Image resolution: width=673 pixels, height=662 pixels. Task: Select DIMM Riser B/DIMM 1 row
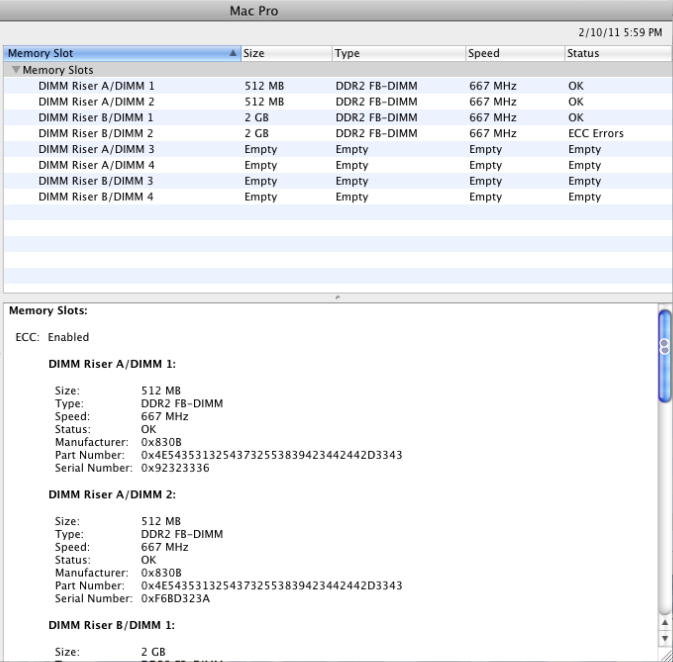coord(337,118)
